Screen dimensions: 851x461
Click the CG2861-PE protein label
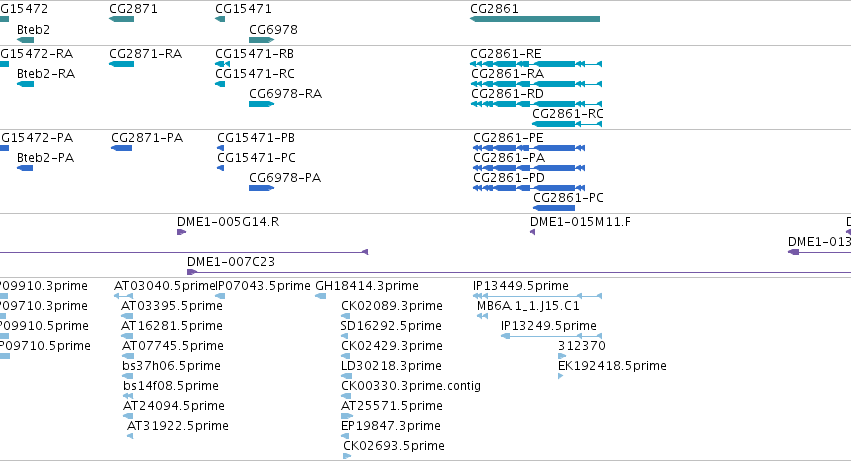[x=509, y=138]
